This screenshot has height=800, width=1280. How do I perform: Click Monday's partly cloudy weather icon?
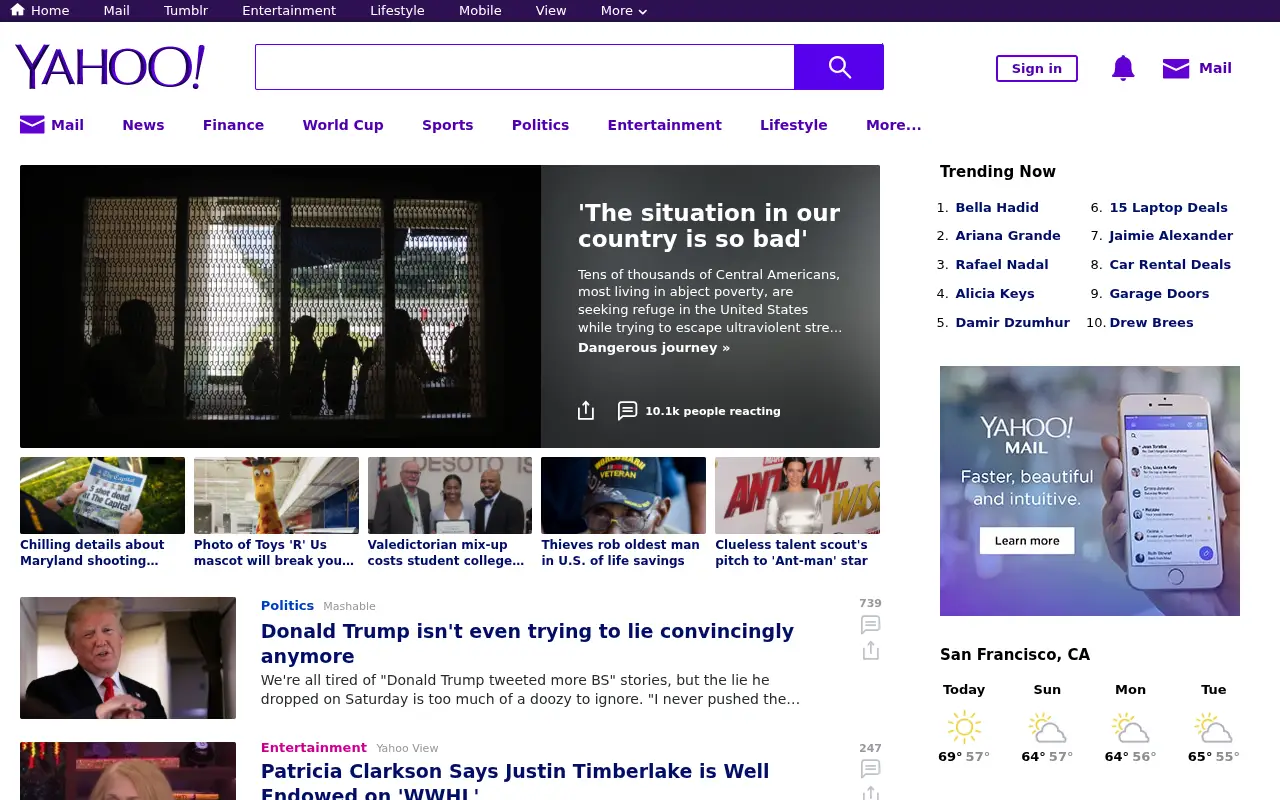pos(1130,727)
